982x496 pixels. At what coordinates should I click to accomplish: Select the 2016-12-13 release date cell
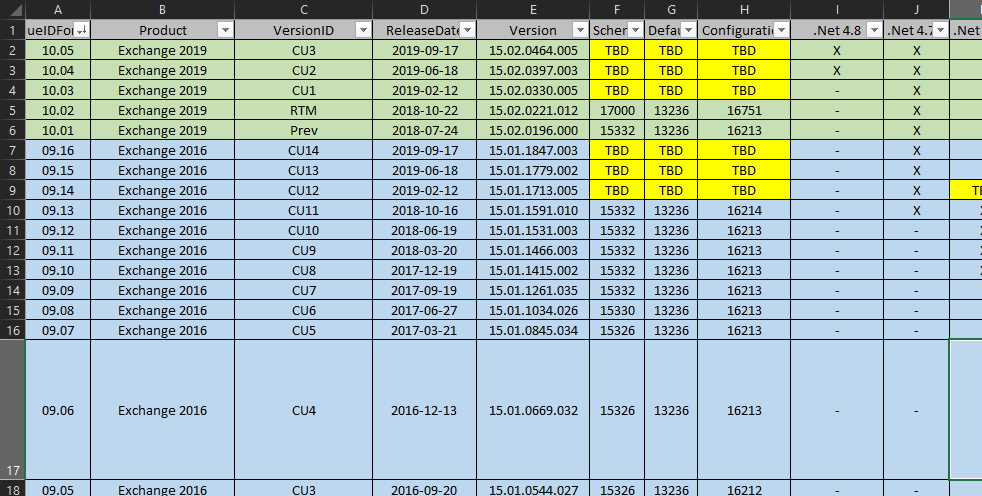coord(424,410)
